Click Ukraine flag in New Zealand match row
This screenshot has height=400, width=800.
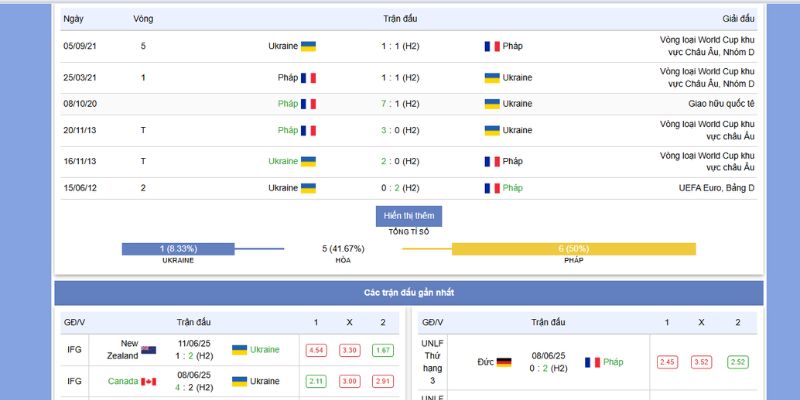click(239, 350)
